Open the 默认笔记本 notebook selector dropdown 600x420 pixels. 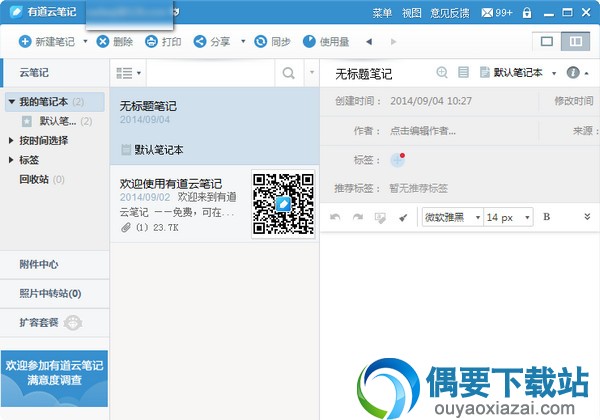coord(518,73)
